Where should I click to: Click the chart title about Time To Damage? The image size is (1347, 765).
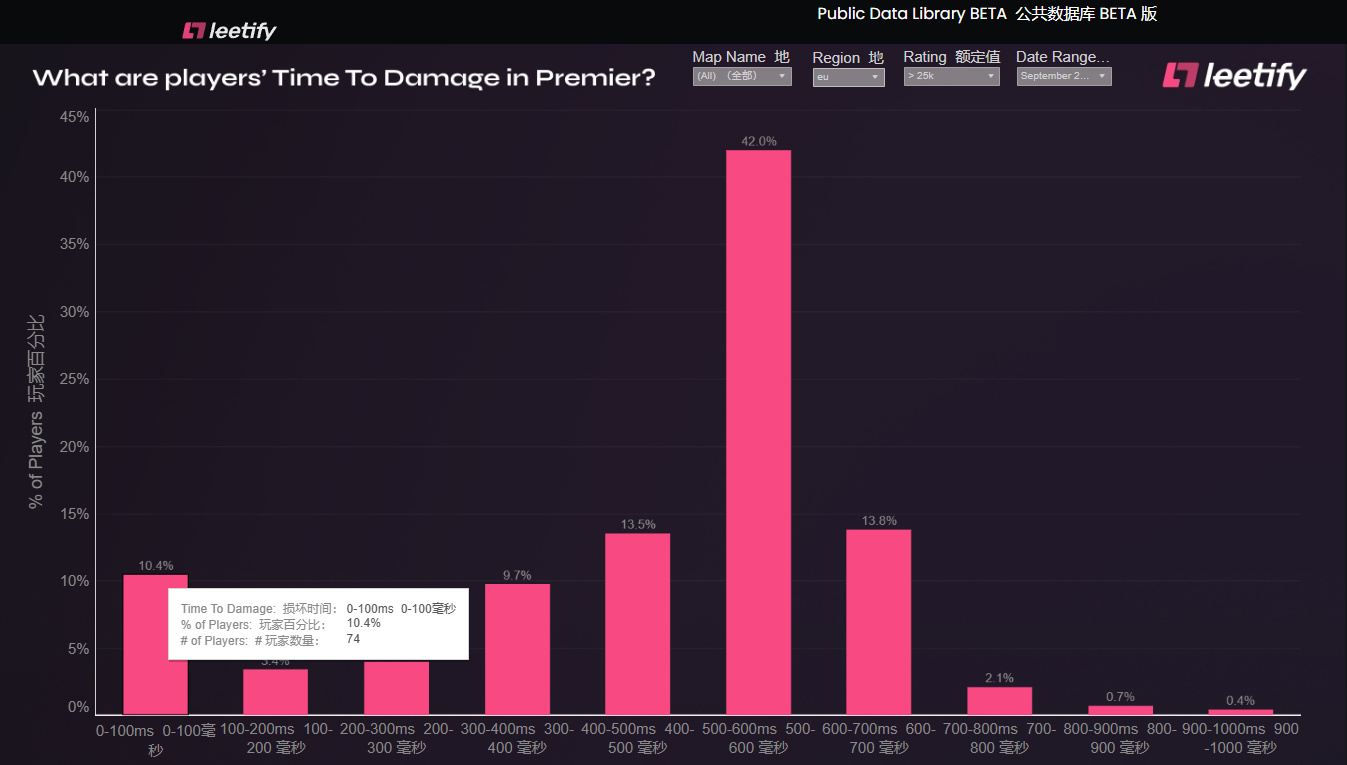point(344,77)
